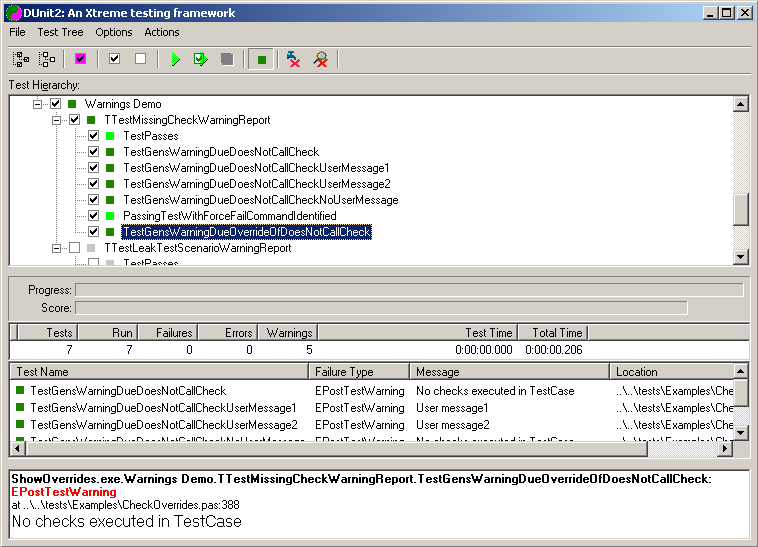The width and height of the screenshot is (758, 547).
Task: Collapse the Warnings Demo tree node
Action: pyautogui.click(x=37, y=104)
